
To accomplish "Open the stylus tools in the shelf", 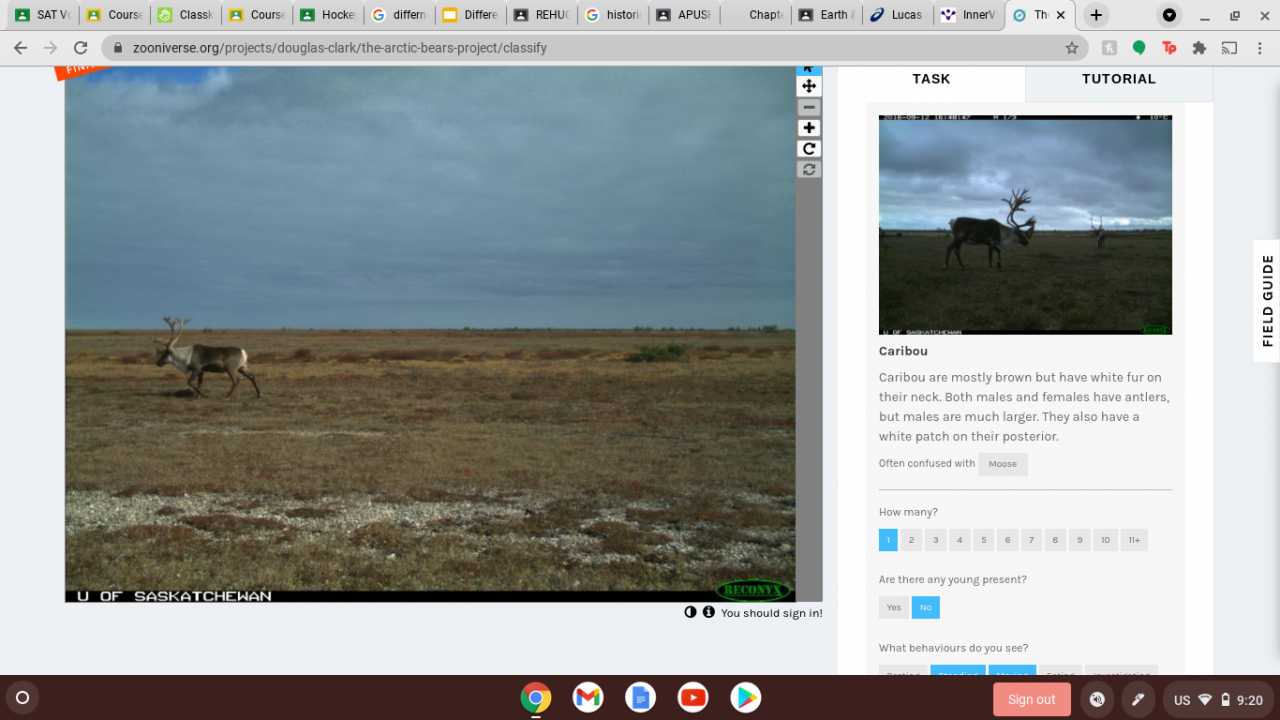I will 1137,699.
